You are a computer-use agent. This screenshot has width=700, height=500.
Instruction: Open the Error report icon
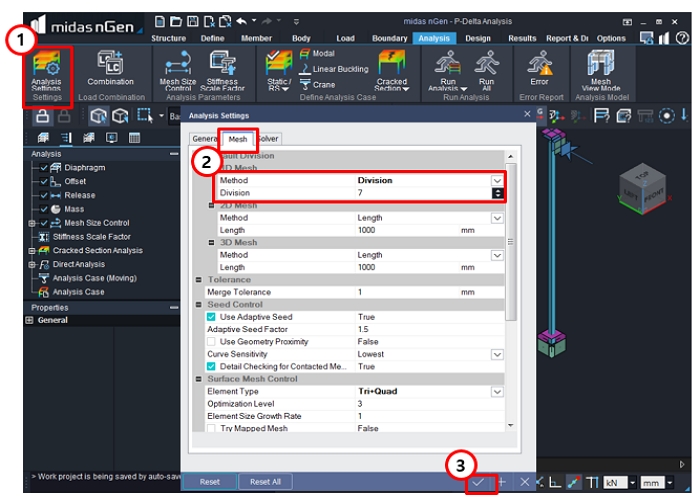coord(539,68)
